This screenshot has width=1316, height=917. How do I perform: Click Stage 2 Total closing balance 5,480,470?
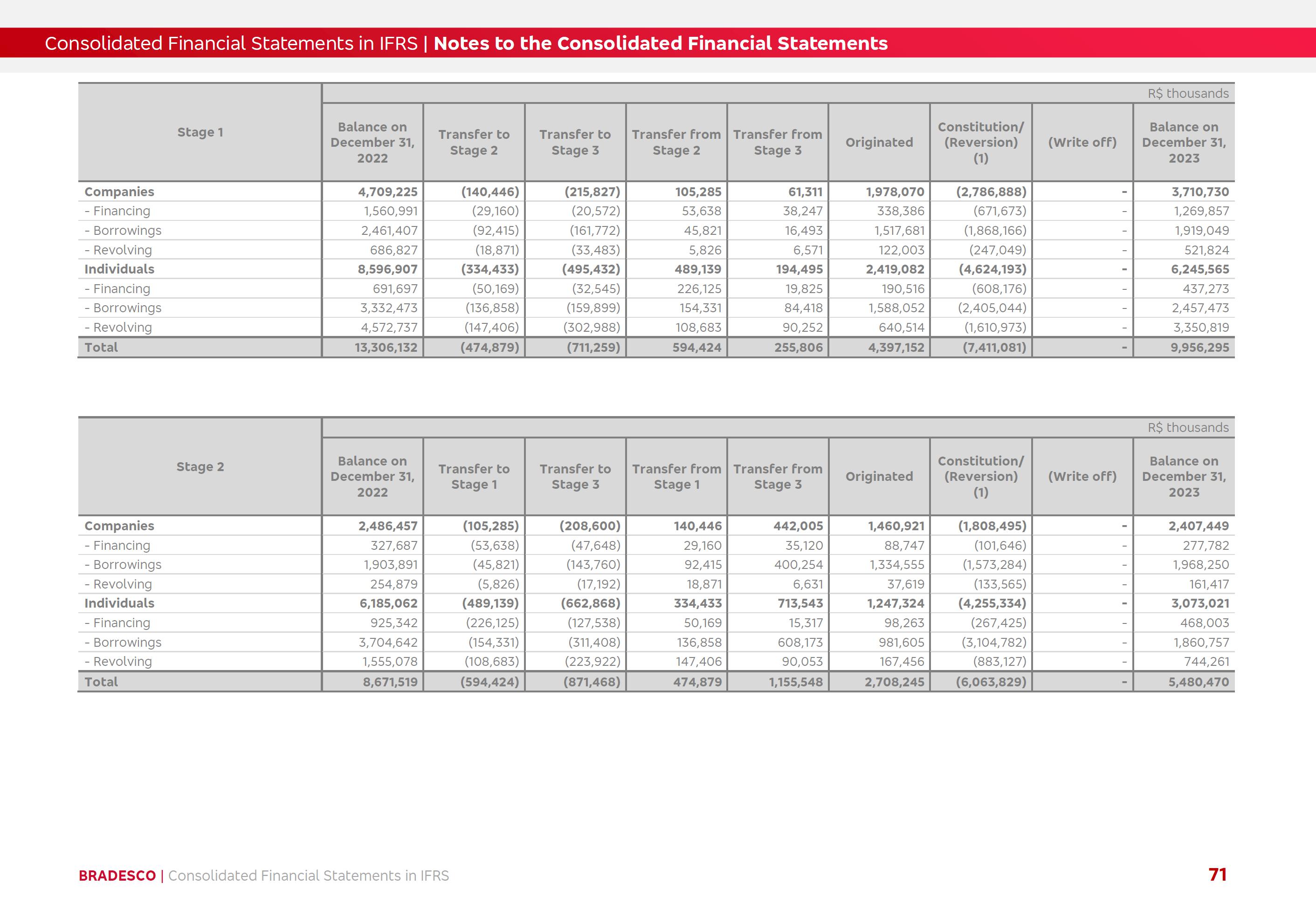1199,682
